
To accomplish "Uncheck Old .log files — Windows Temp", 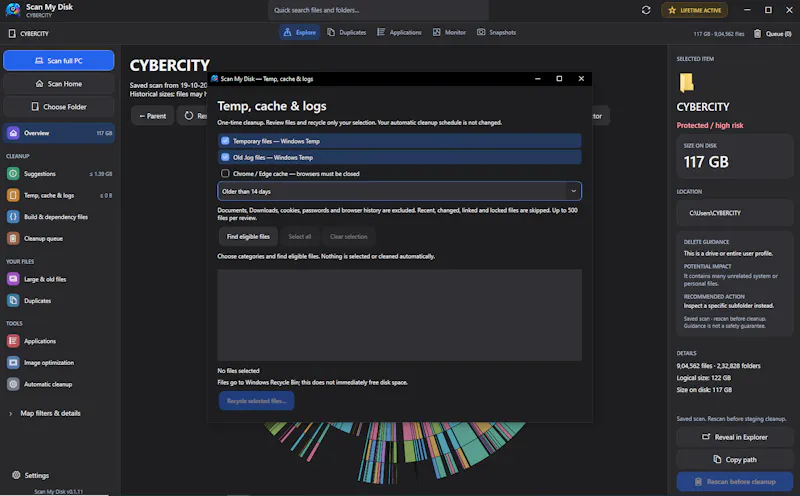I will 225,157.
